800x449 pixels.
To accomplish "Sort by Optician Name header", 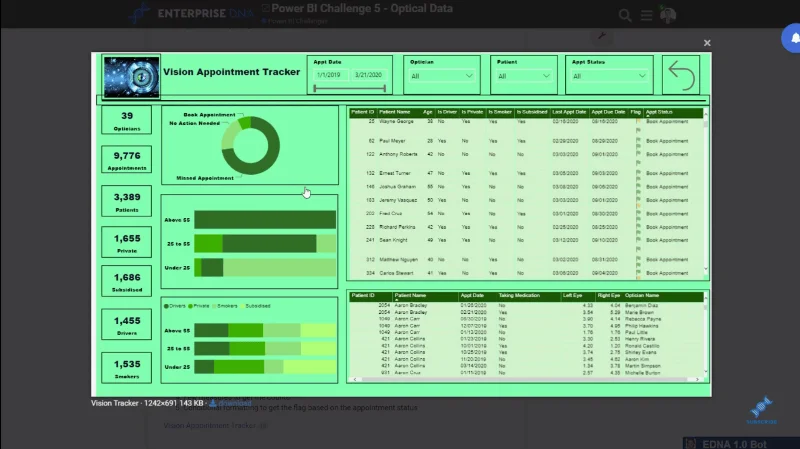I will (642, 295).
